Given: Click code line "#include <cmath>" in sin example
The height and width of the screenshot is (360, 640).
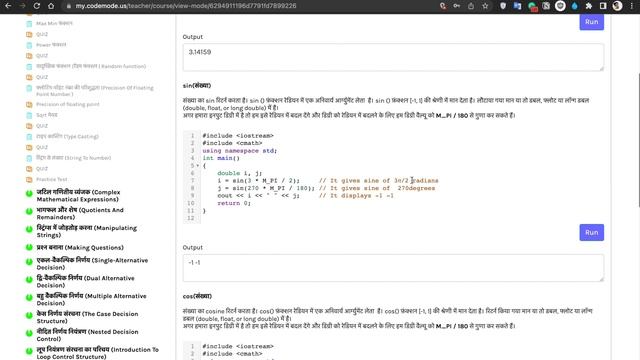Looking at the screenshot, I should (x=232, y=143).
